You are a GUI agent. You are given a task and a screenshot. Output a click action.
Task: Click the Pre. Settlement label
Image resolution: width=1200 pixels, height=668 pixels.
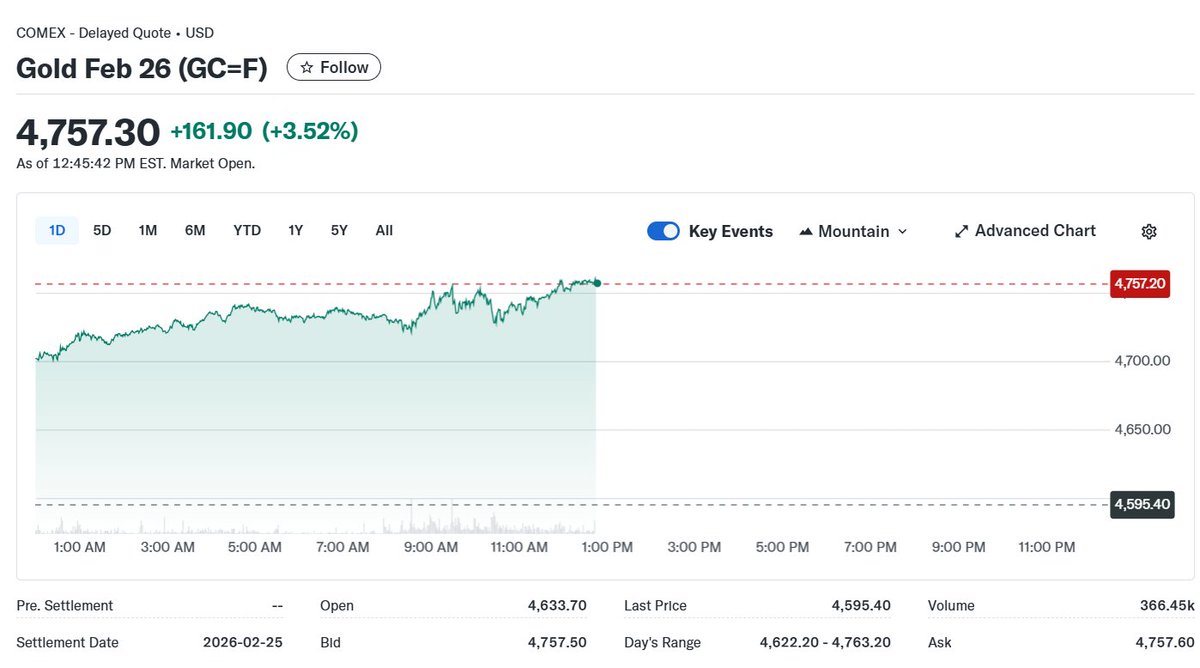tap(65, 606)
